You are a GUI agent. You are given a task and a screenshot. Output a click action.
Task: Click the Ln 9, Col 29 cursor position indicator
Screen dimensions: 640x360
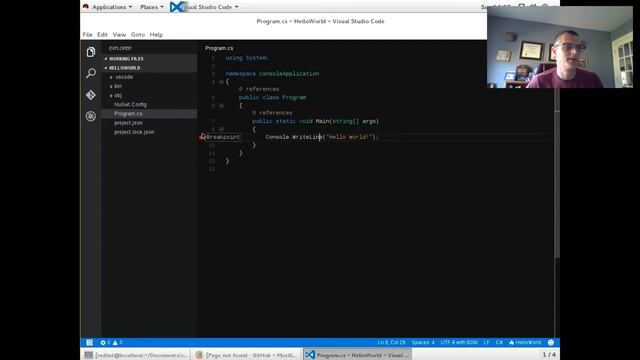coord(391,342)
